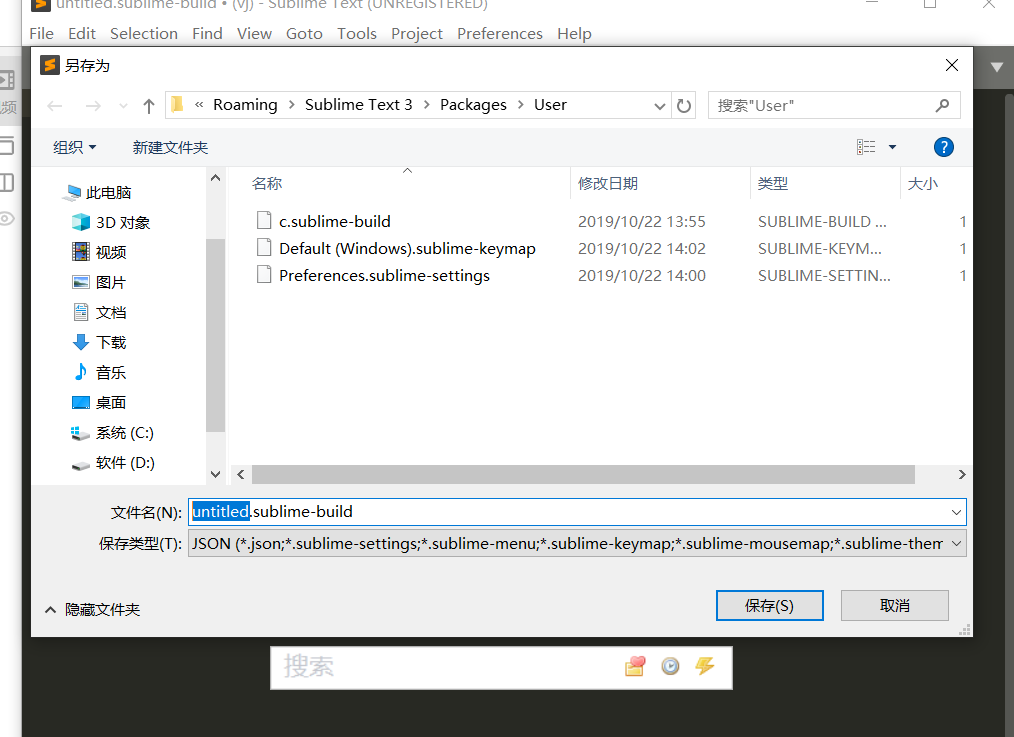Select the 文档 documents icon
The height and width of the screenshot is (737, 1014).
pos(81,312)
